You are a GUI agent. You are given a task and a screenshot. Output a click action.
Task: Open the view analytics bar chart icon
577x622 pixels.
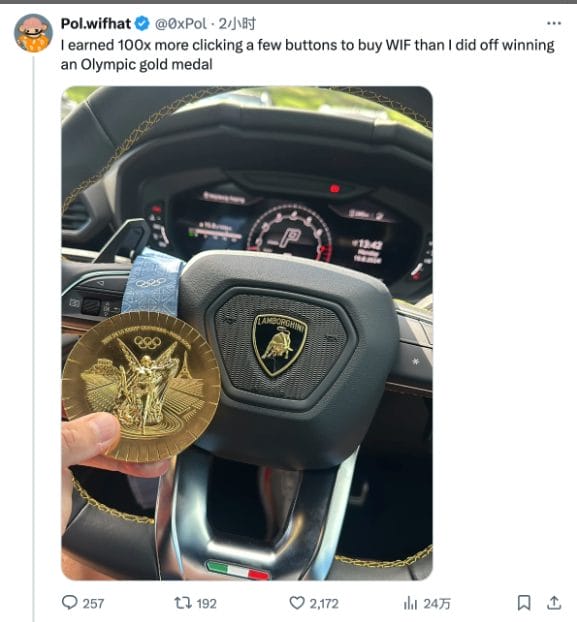[410, 603]
